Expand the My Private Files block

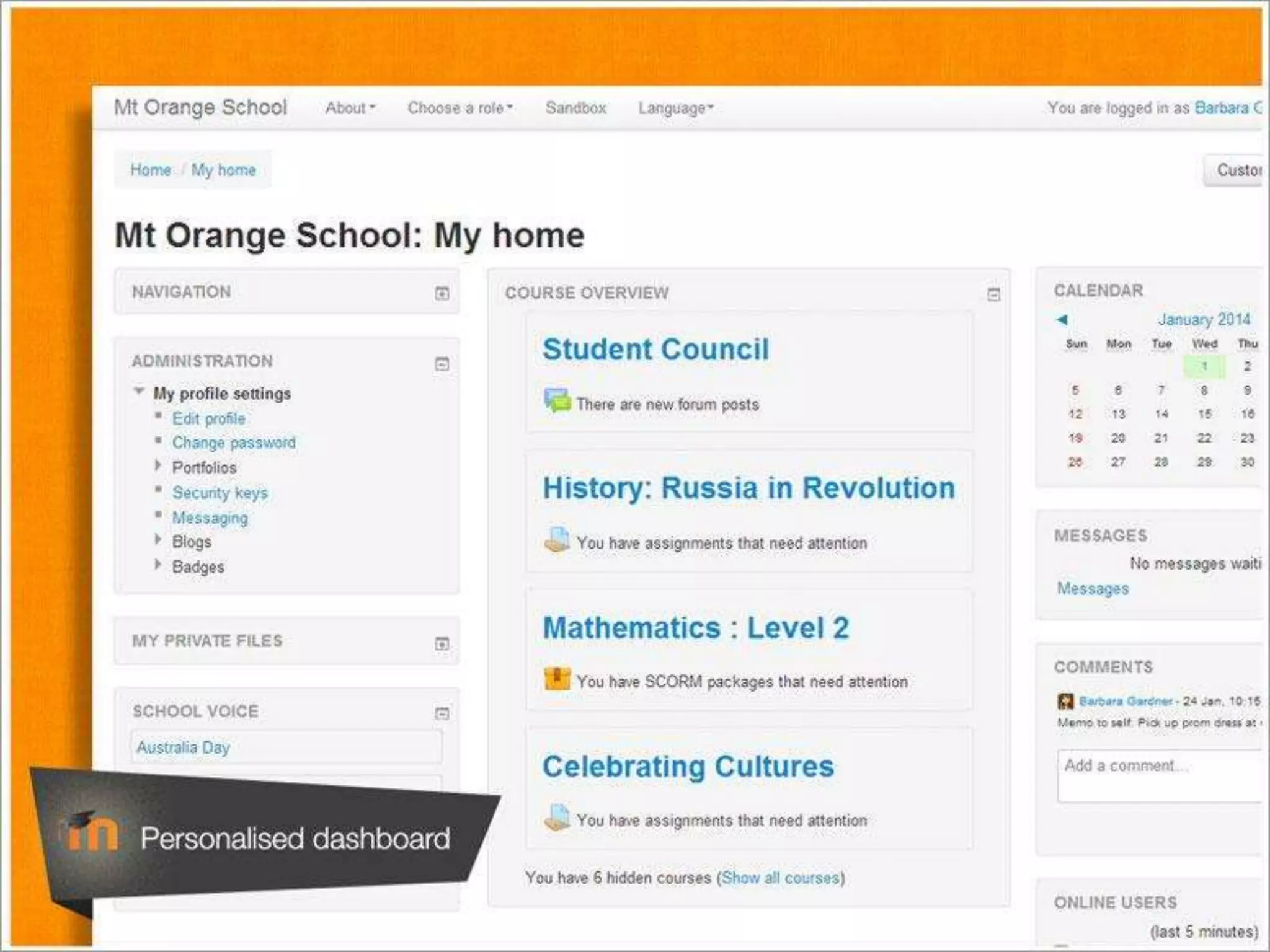point(442,644)
